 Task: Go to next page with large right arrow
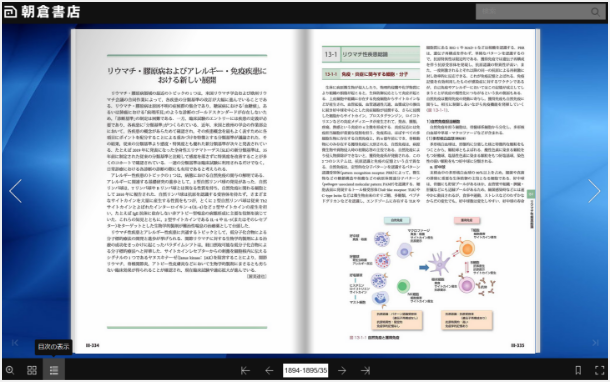pyautogui.click(x=594, y=191)
